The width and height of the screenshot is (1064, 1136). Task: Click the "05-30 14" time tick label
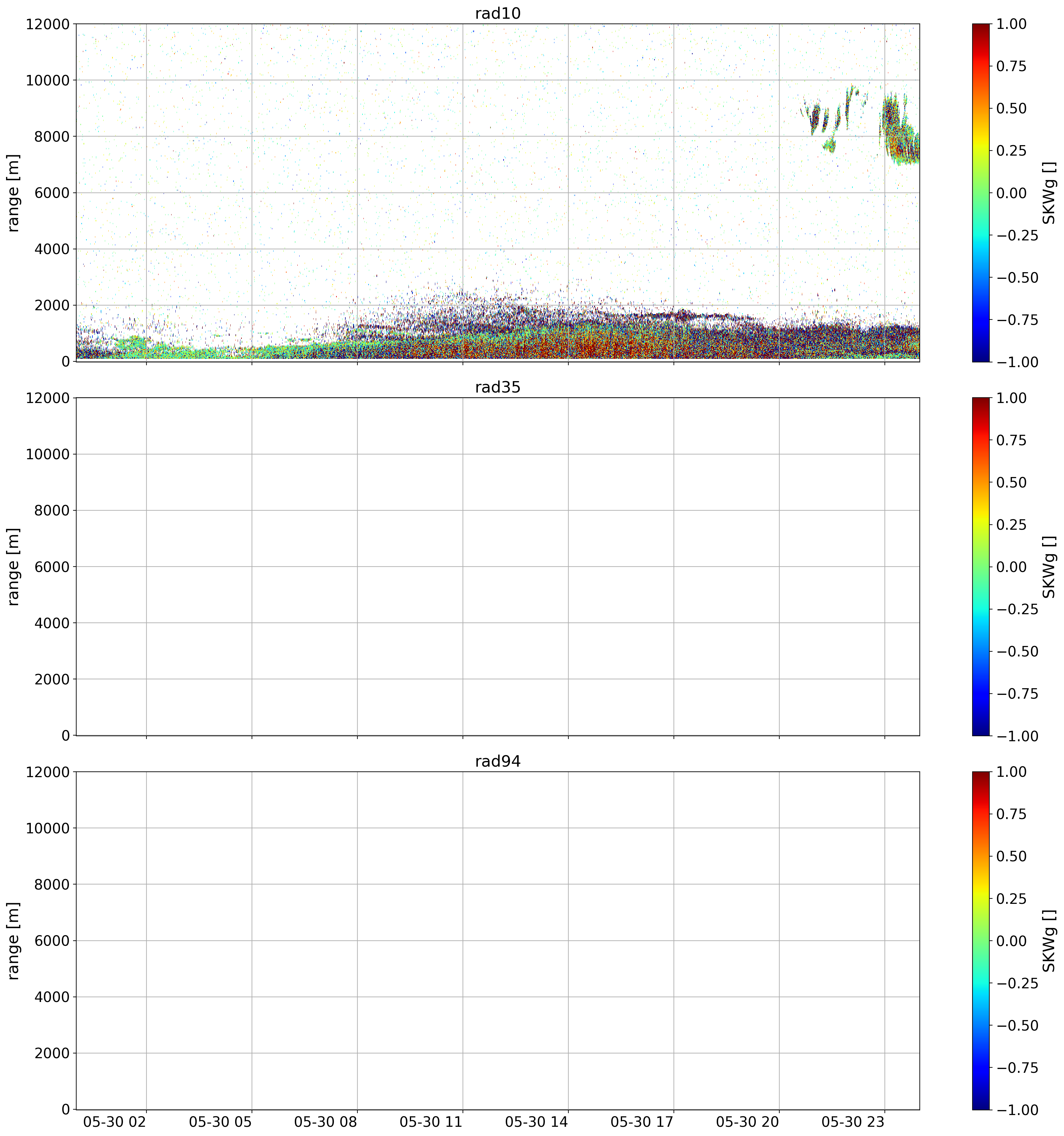[x=537, y=1122]
